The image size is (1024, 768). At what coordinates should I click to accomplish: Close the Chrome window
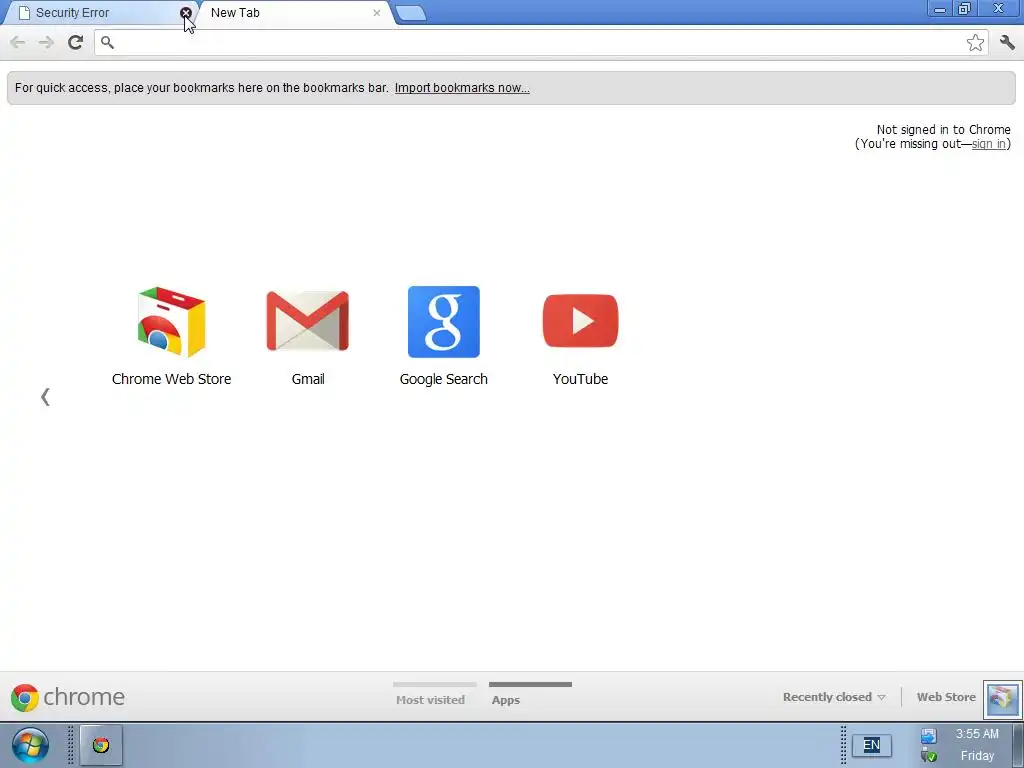click(x=999, y=9)
